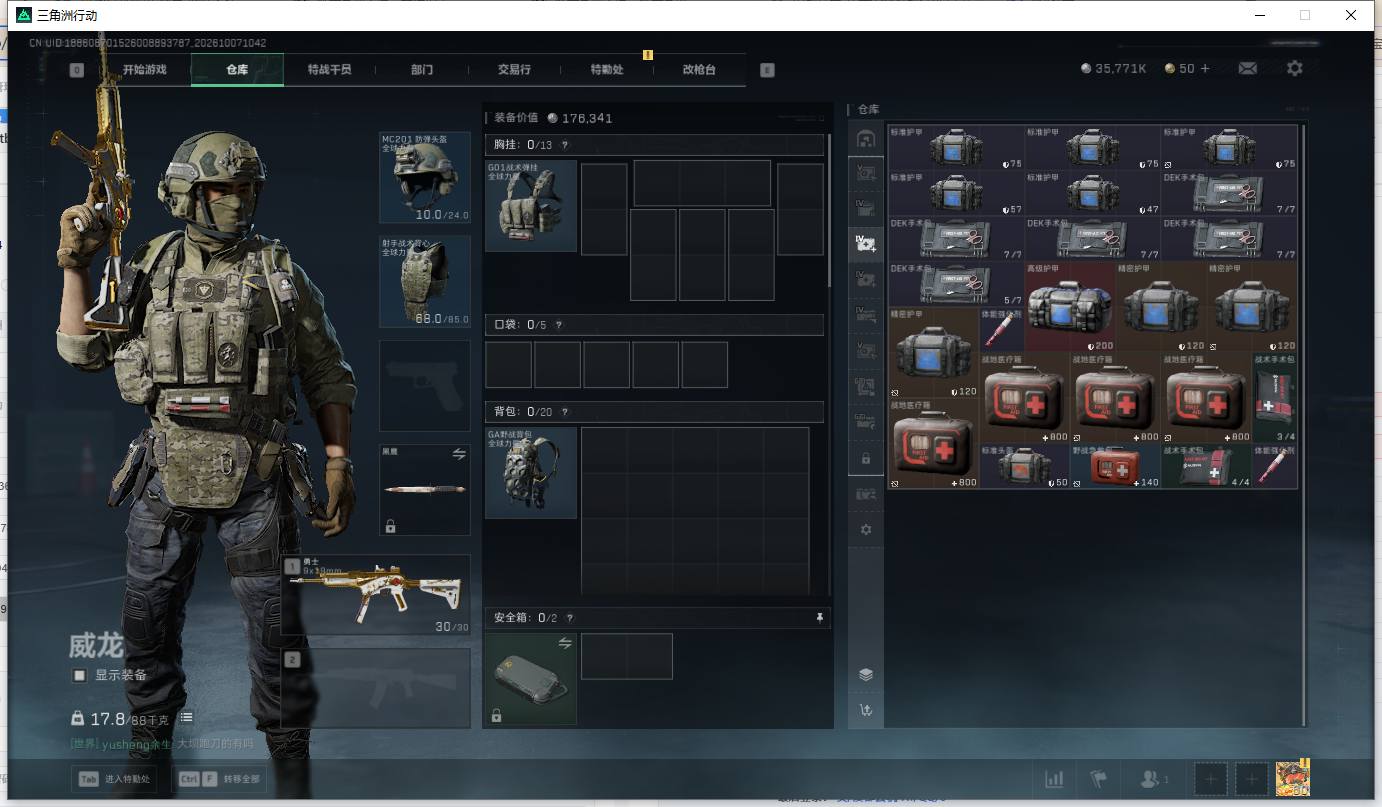Click the padlock icon in warehouse sidebar
Image resolution: width=1382 pixels, height=807 pixels.
(866, 458)
